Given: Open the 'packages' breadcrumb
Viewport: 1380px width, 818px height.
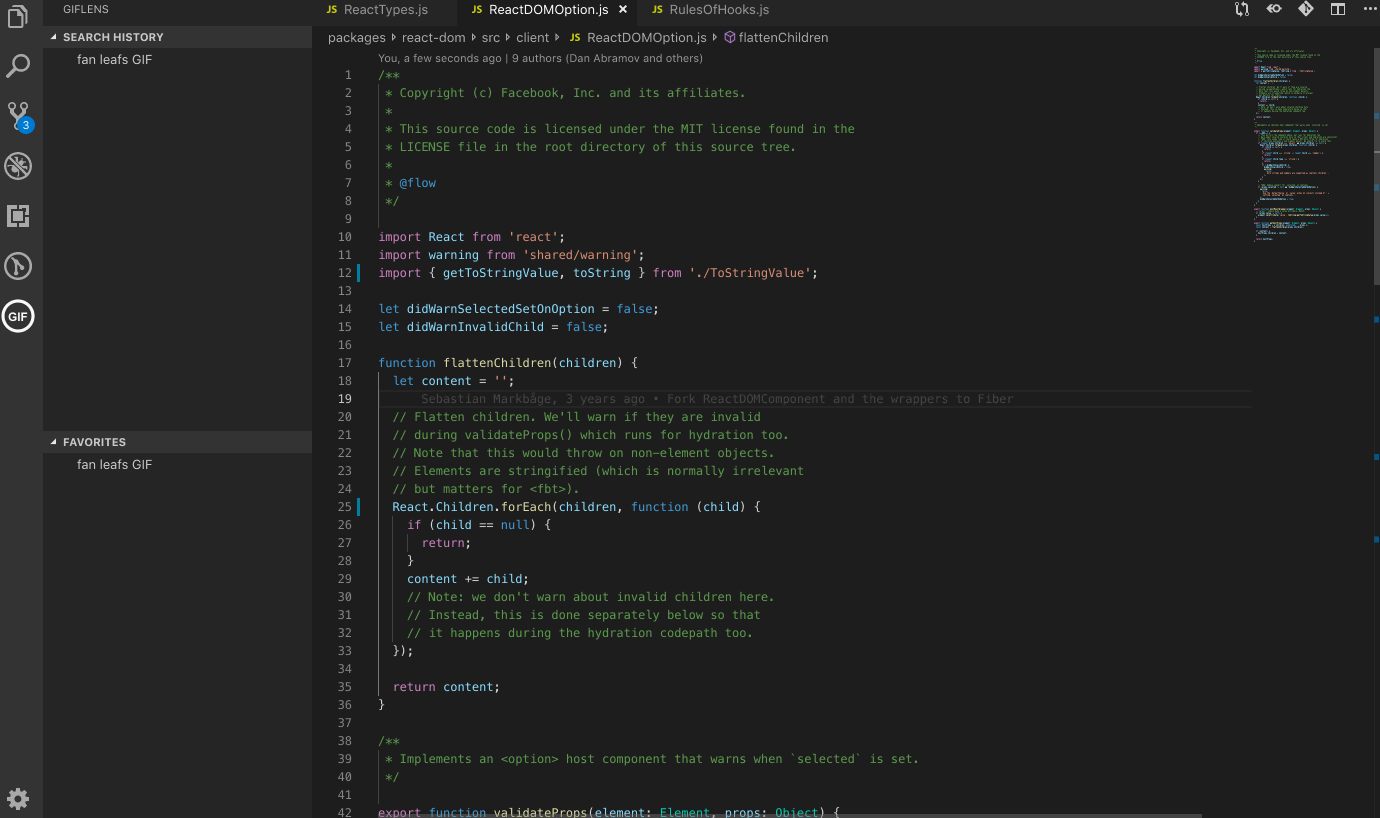Looking at the screenshot, I should point(356,38).
